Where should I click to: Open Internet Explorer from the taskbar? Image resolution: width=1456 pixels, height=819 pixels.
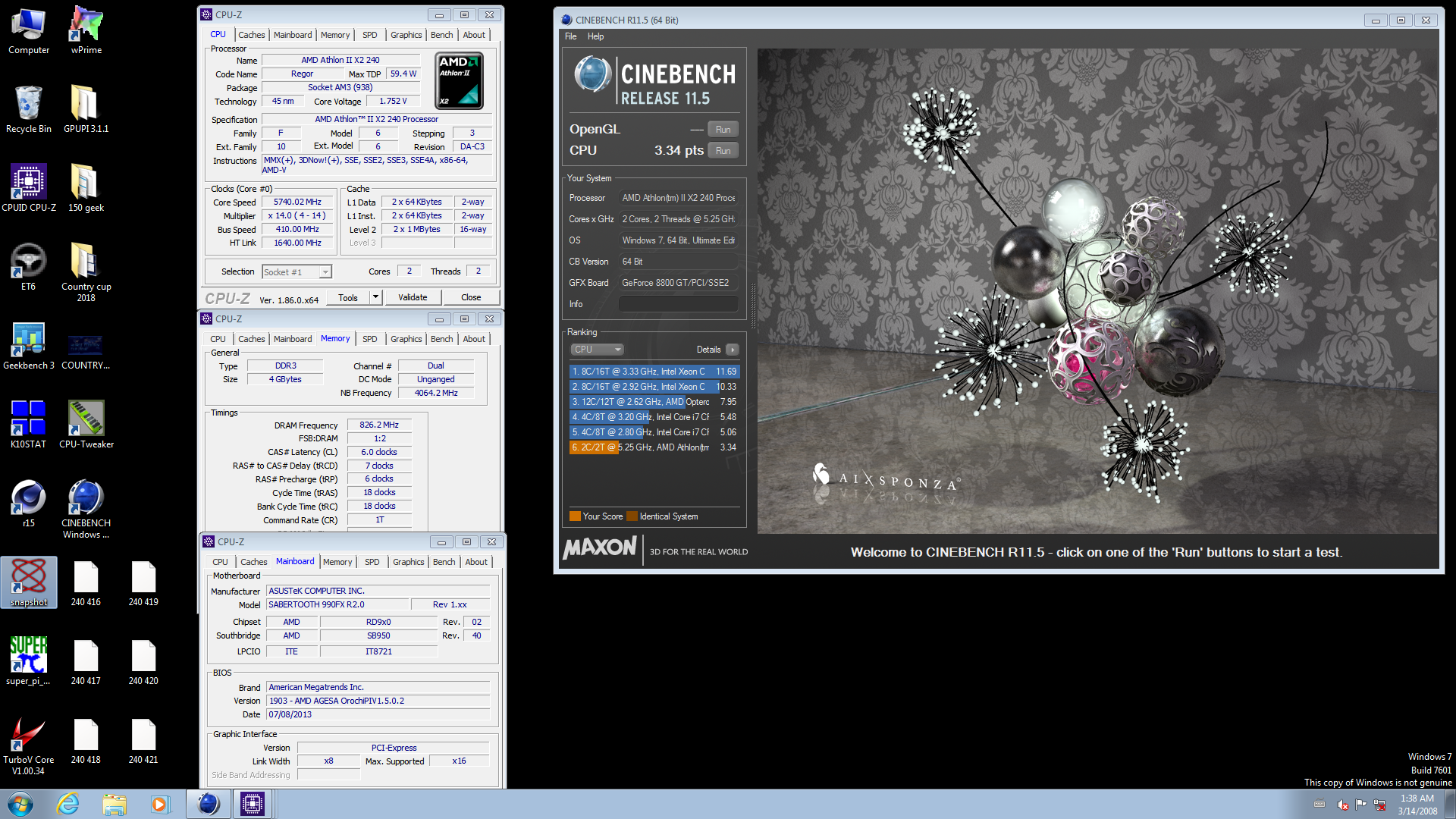pos(68,804)
